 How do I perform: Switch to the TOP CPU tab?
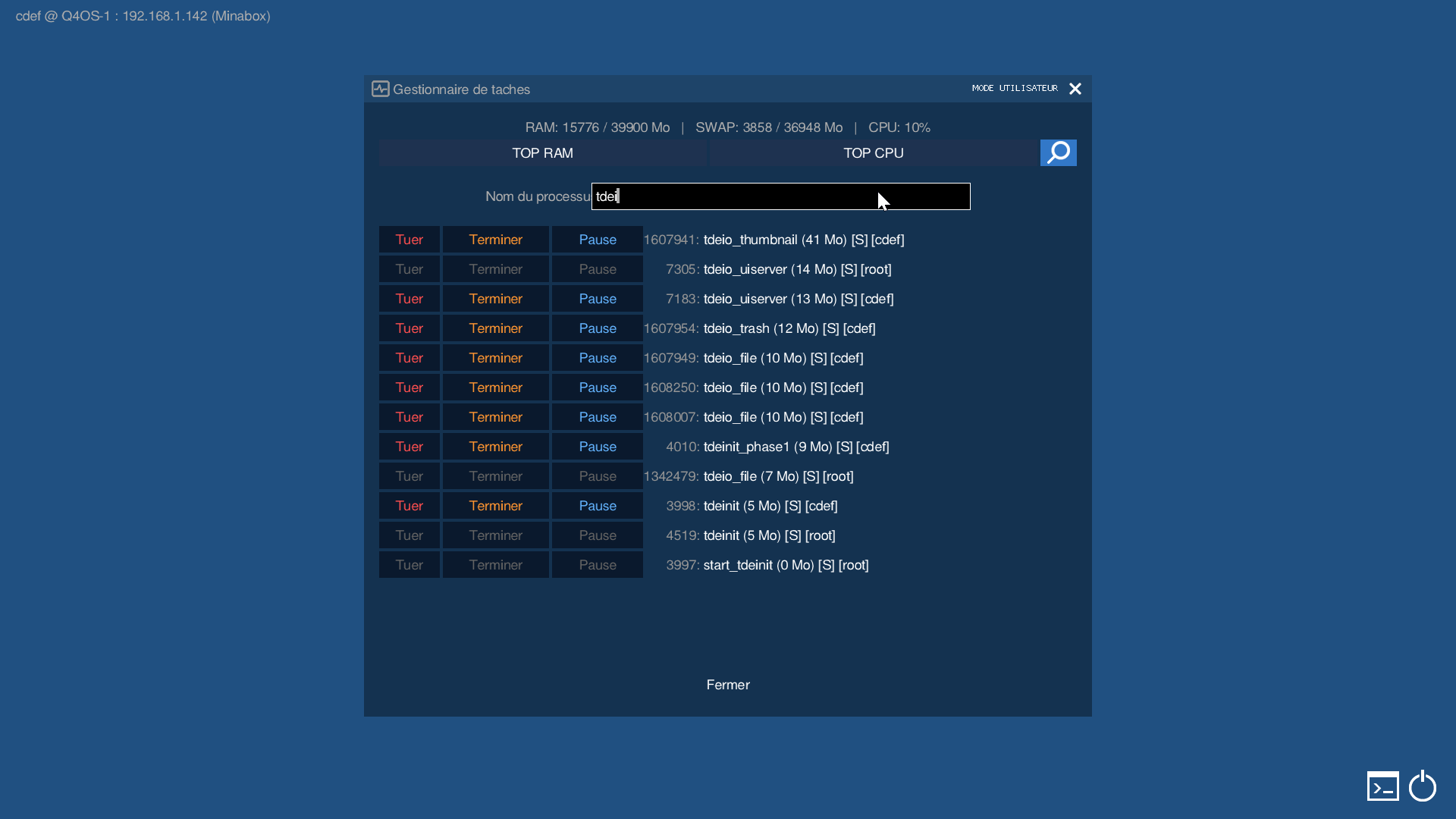pyautogui.click(x=874, y=152)
